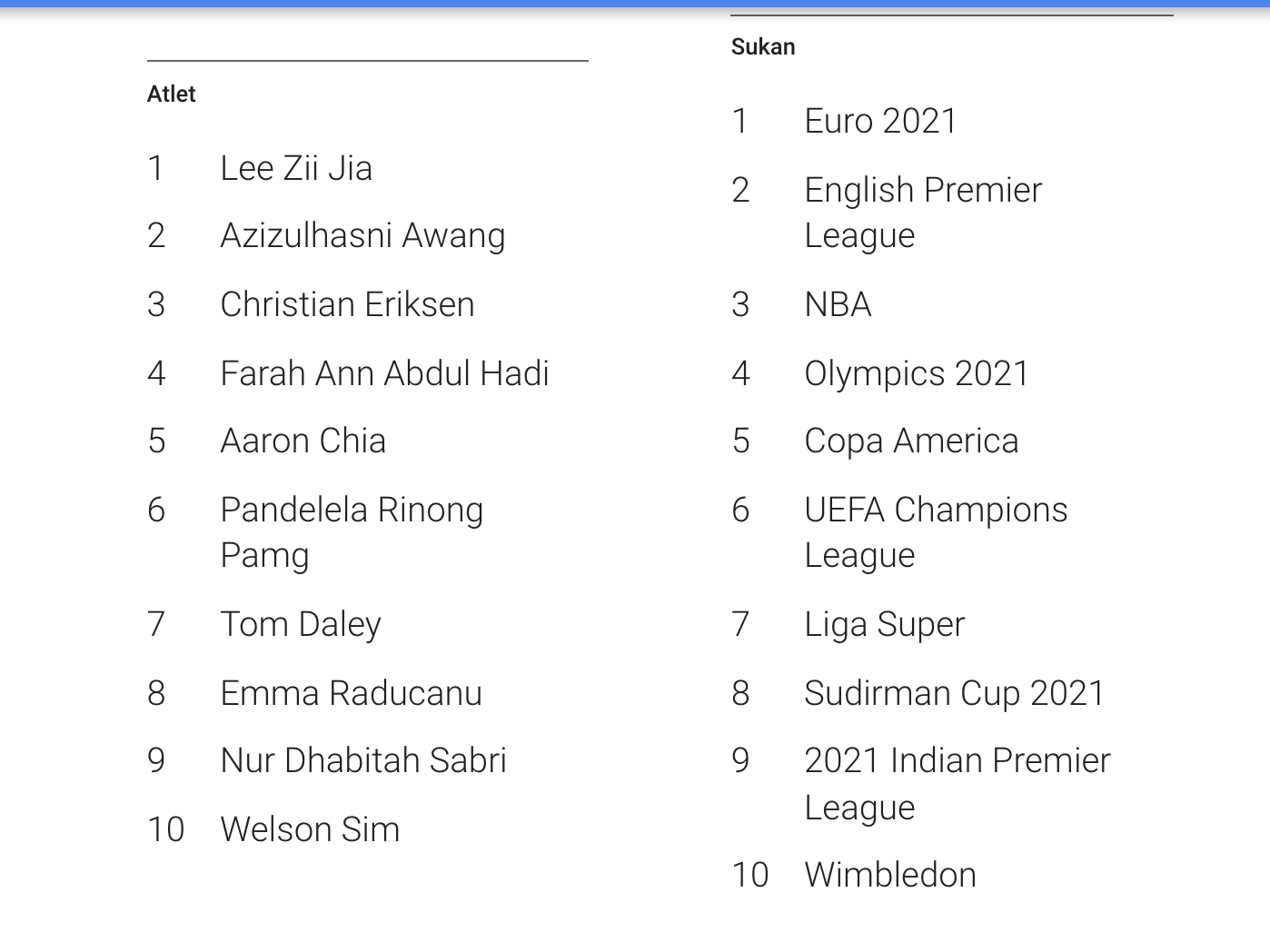
Task: Open Pandelela Rinong Pamg entry
Action: tap(352, 532)
